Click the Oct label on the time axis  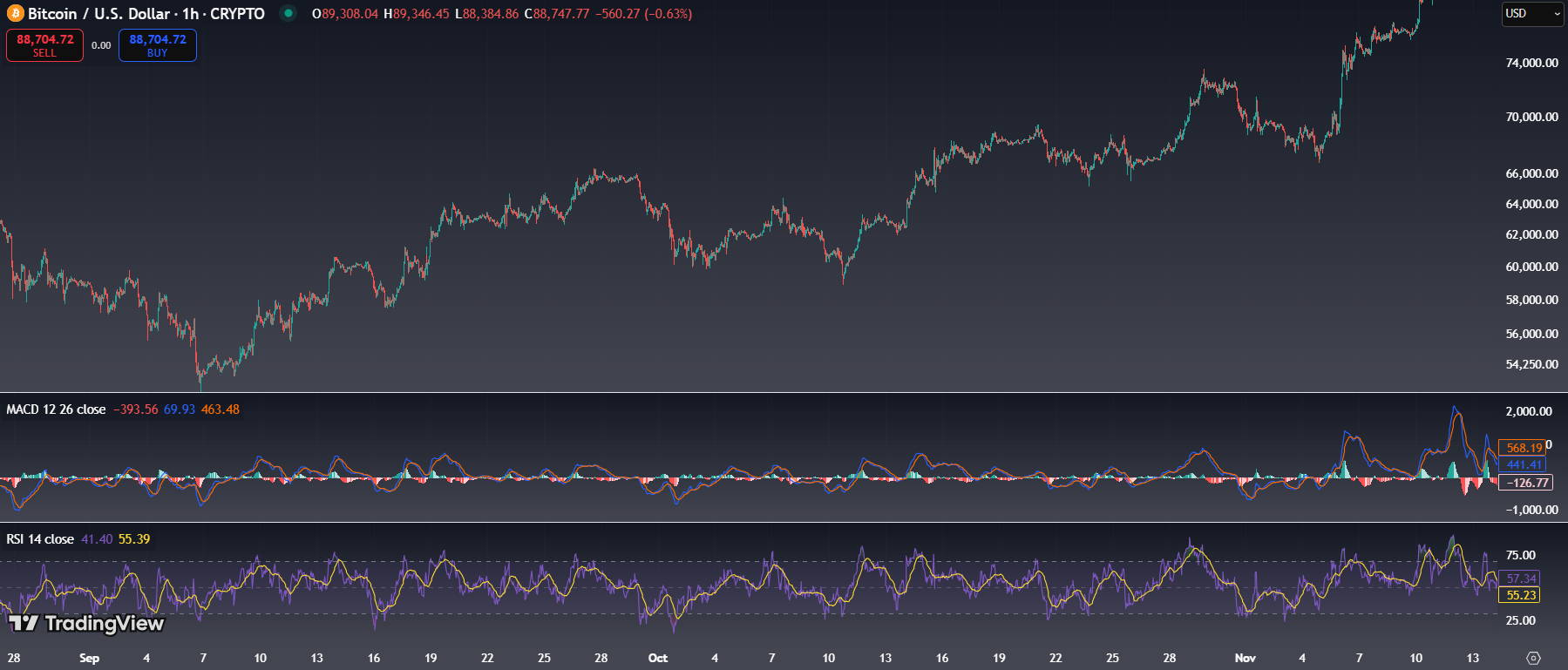(x=658, y=658)
